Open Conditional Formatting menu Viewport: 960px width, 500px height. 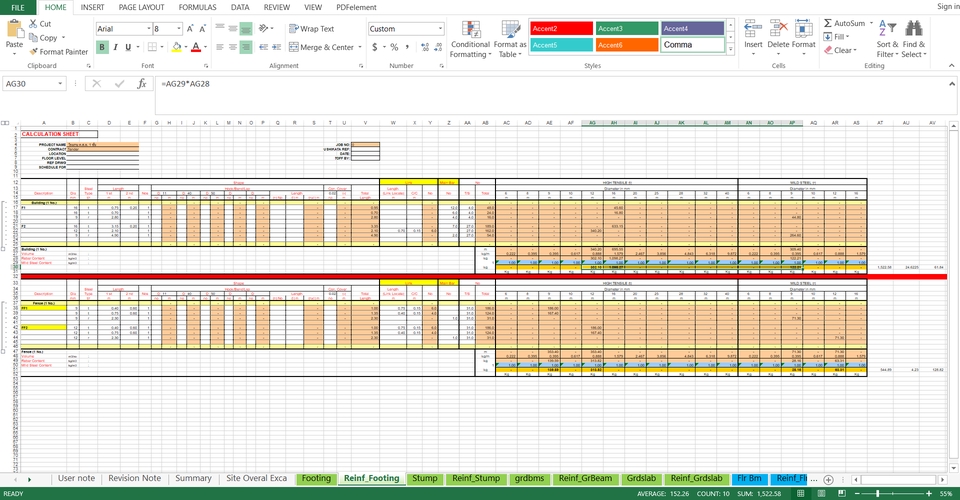(x=470, y=39)
